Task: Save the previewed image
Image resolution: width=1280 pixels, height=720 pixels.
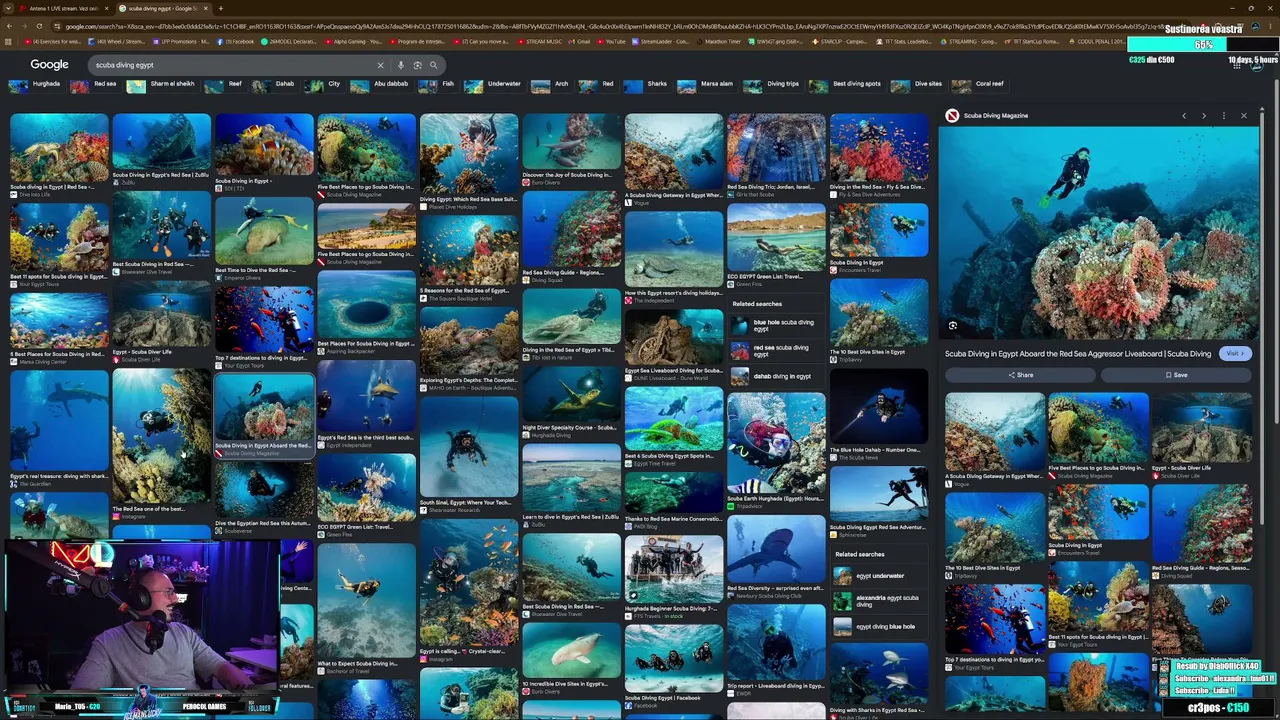Action: pos(1176,375)
